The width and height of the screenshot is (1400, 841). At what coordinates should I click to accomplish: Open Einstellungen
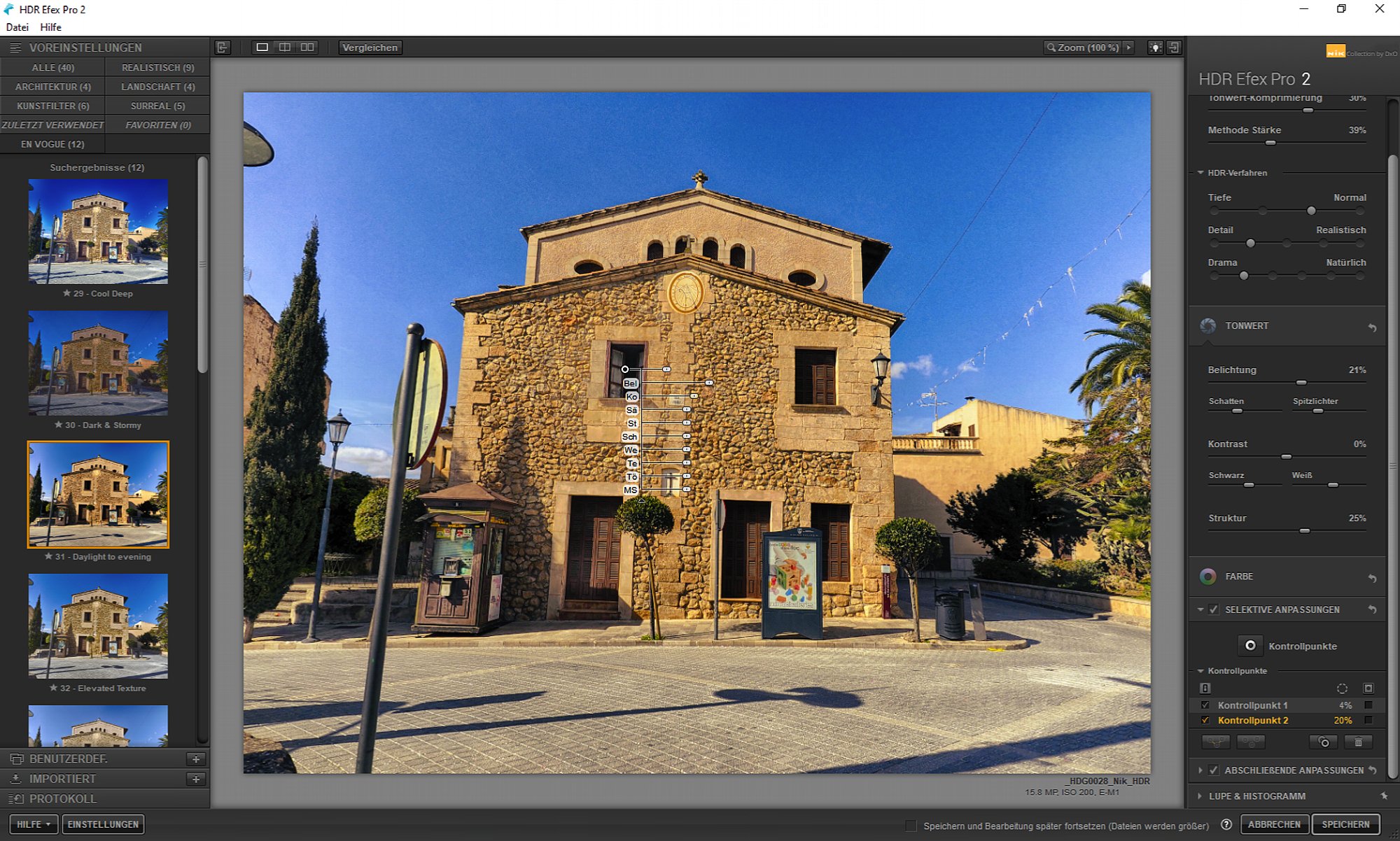click(x=104, y=824)
